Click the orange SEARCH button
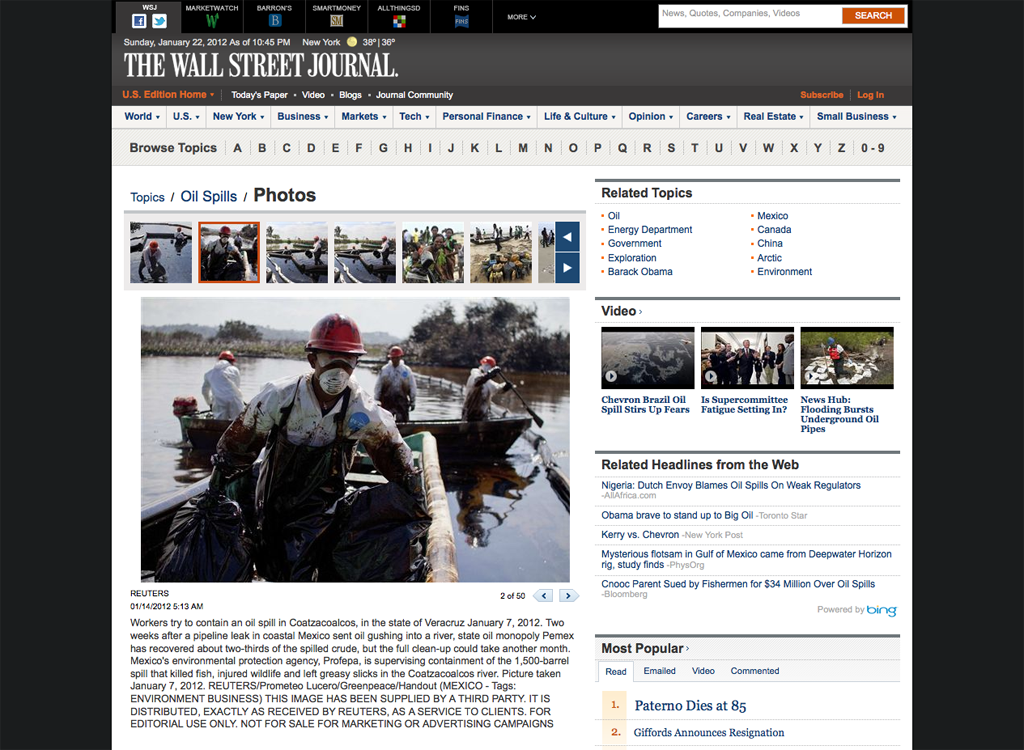 click(x=873, y=15)
